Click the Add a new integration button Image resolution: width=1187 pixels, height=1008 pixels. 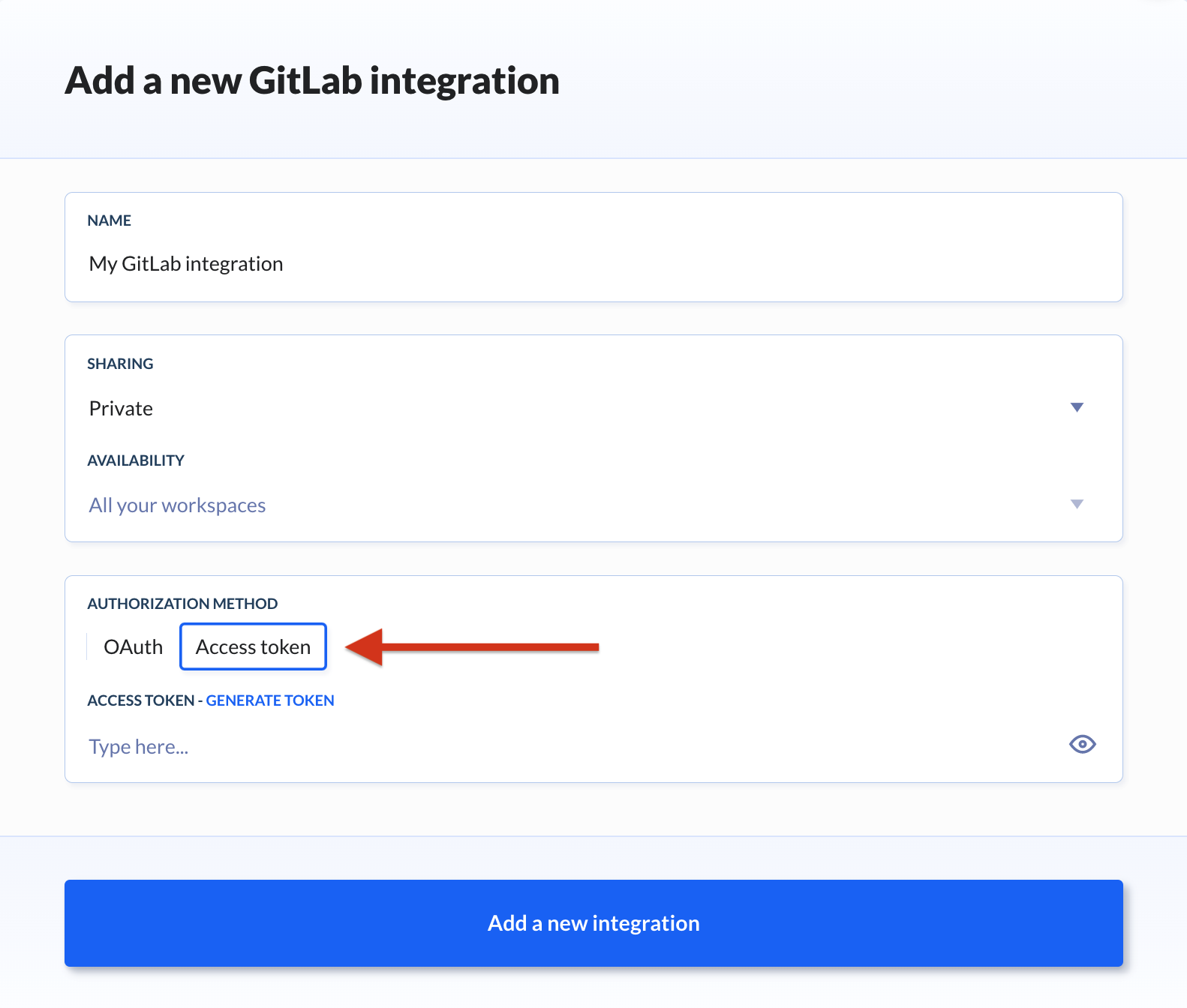pyautogui.click(x=593, y=923)
